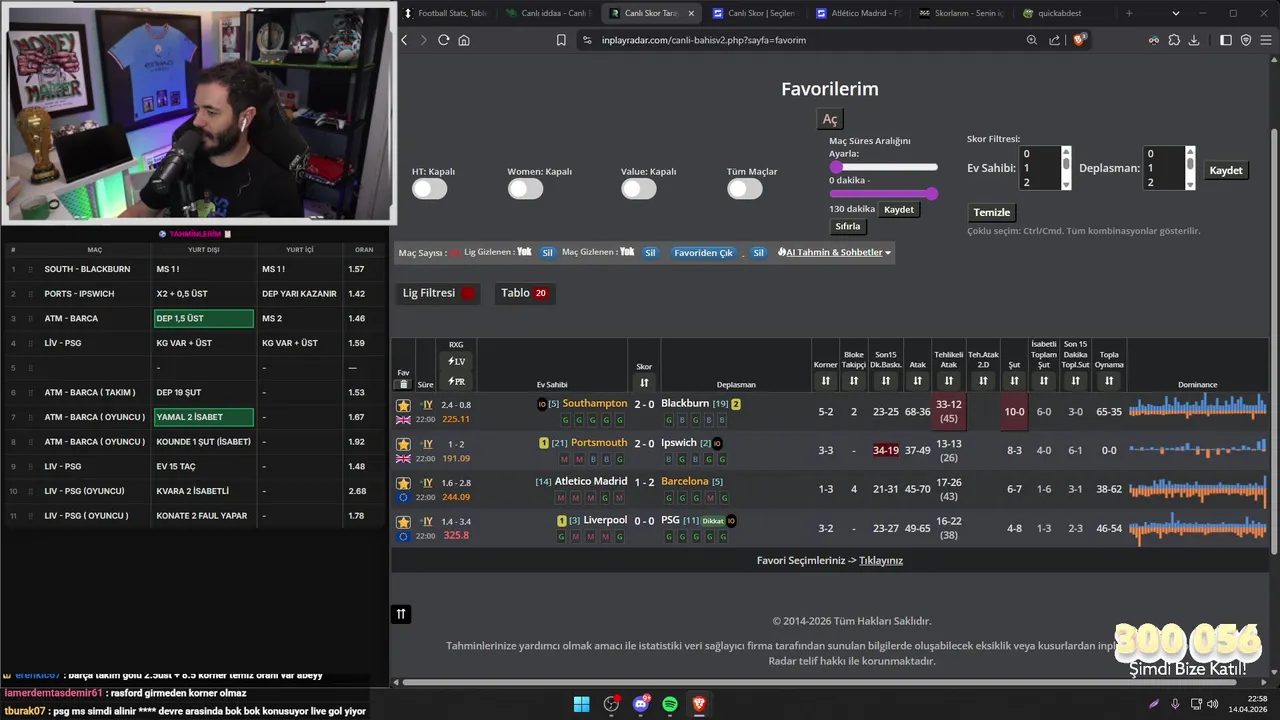This screenshot has height=720, width=1280.
Task: Toggle the Women: Kapalı switch
Action: (x=525, y=189)
